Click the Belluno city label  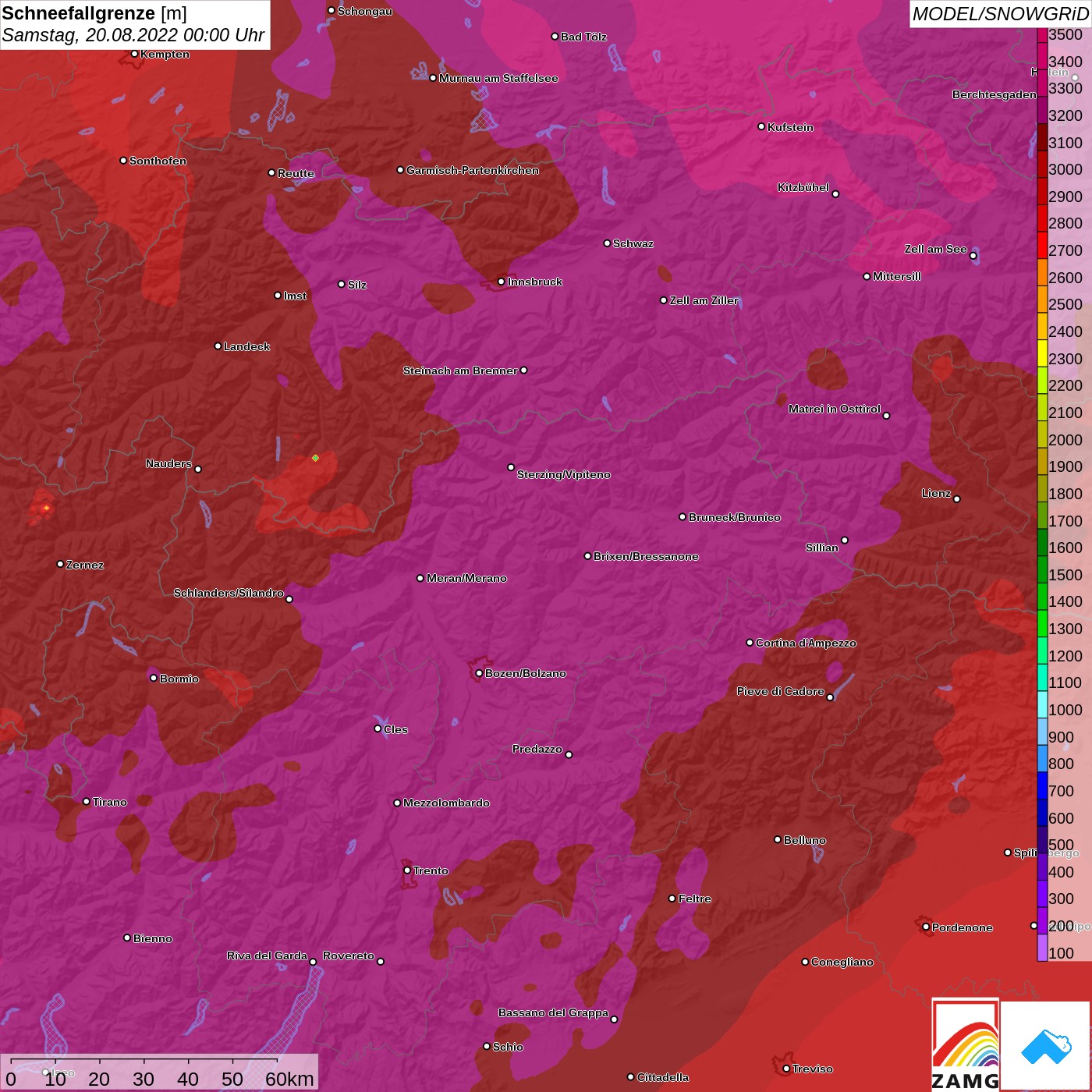tap(804, 840)
